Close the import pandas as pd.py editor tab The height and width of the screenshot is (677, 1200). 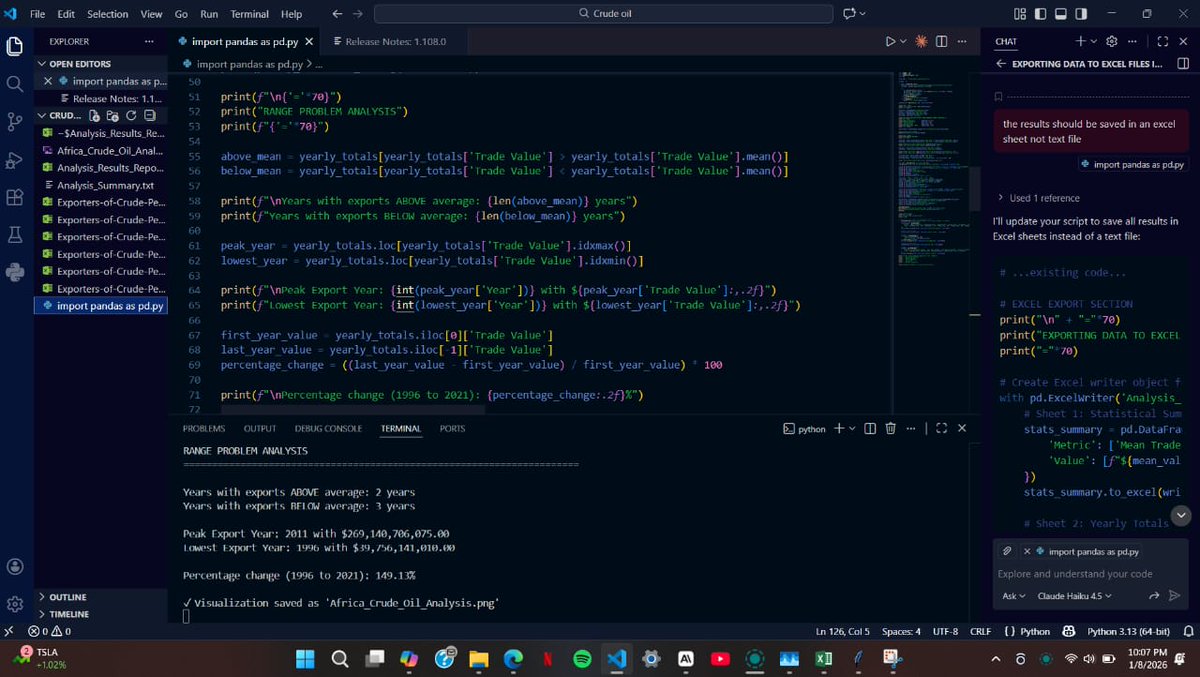tap(309, 42)
